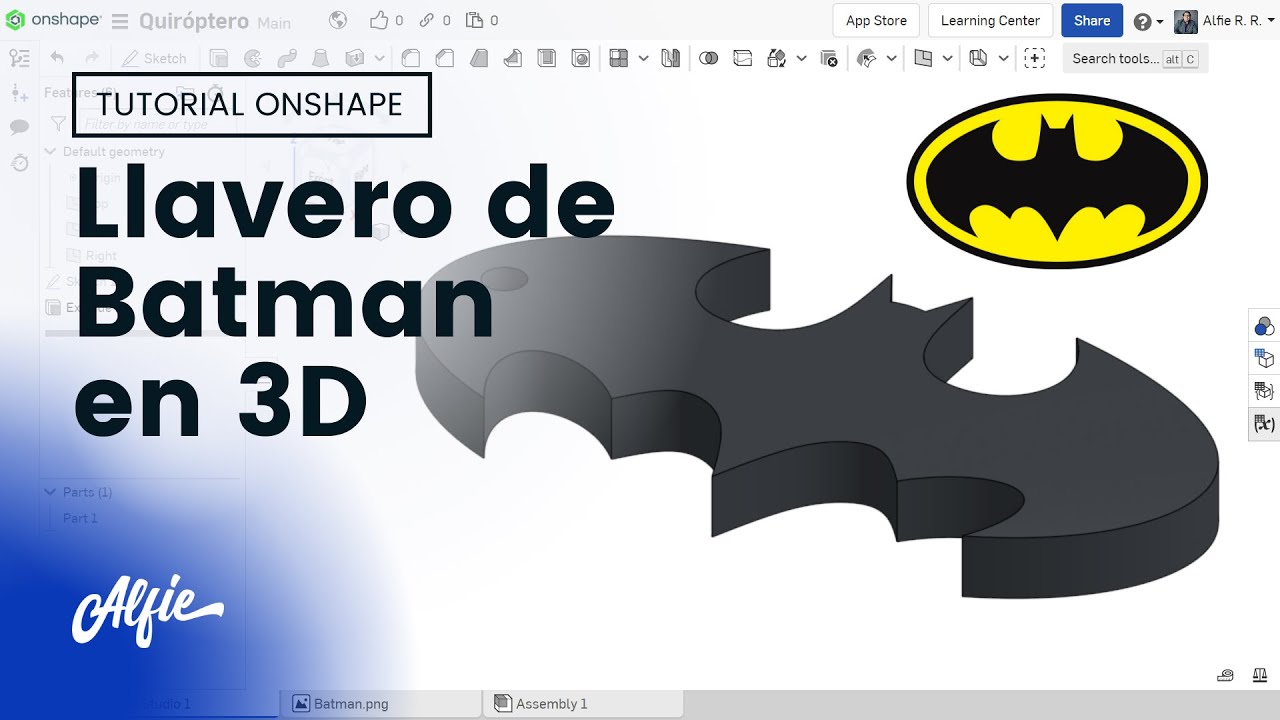Screen dimensions: 1280x720
Task: Undo the last action
Action: [x=57, y=58]
